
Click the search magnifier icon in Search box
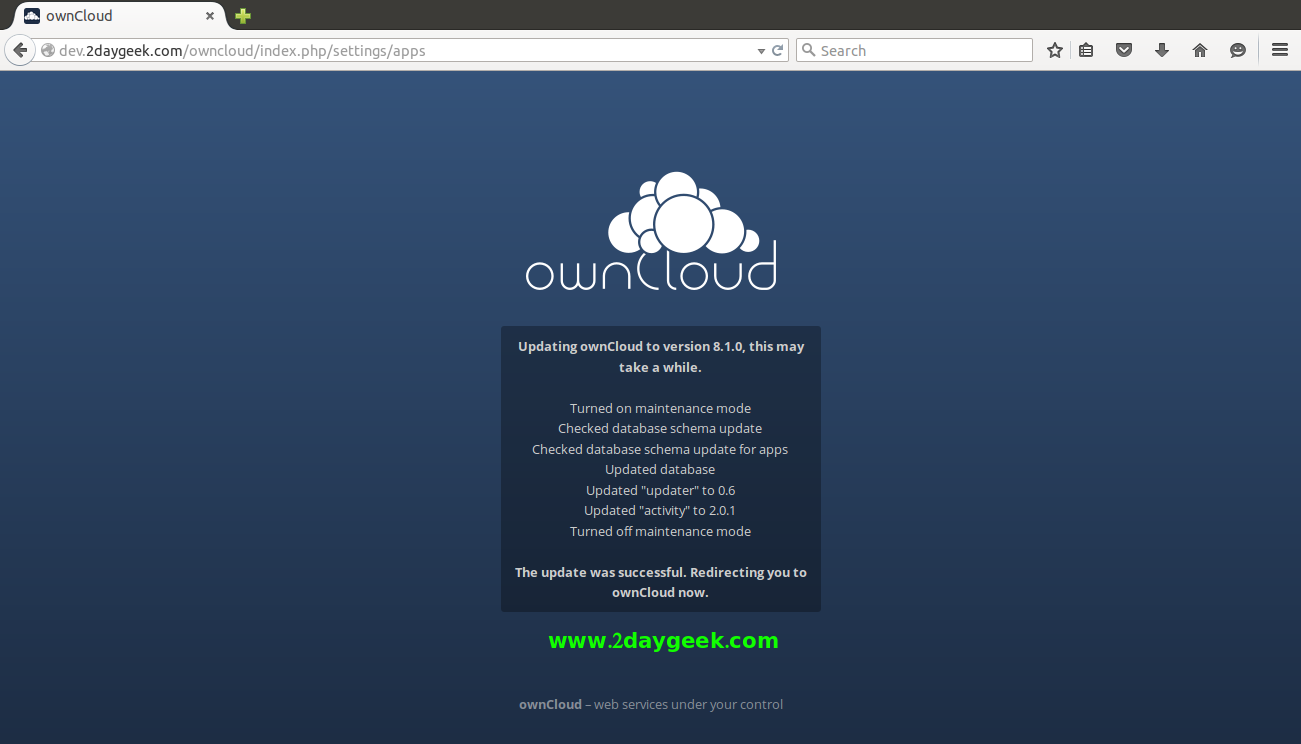809,50
